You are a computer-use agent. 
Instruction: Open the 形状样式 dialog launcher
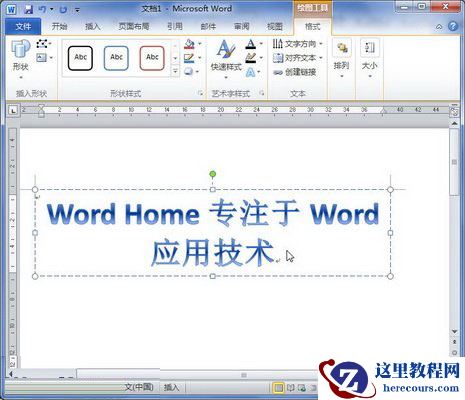[200, 93]
